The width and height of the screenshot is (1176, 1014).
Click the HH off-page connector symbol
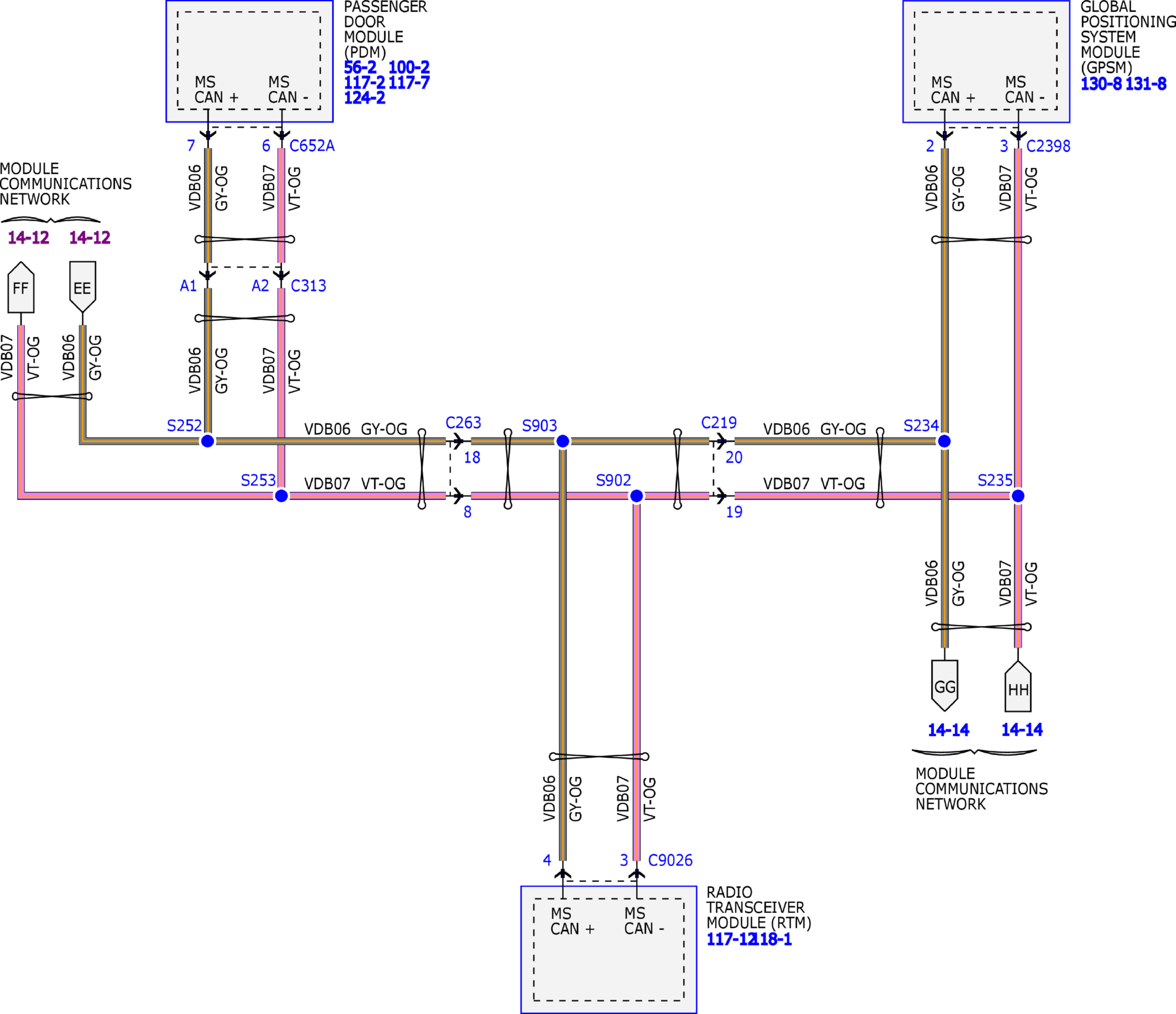click(1018, 686)
